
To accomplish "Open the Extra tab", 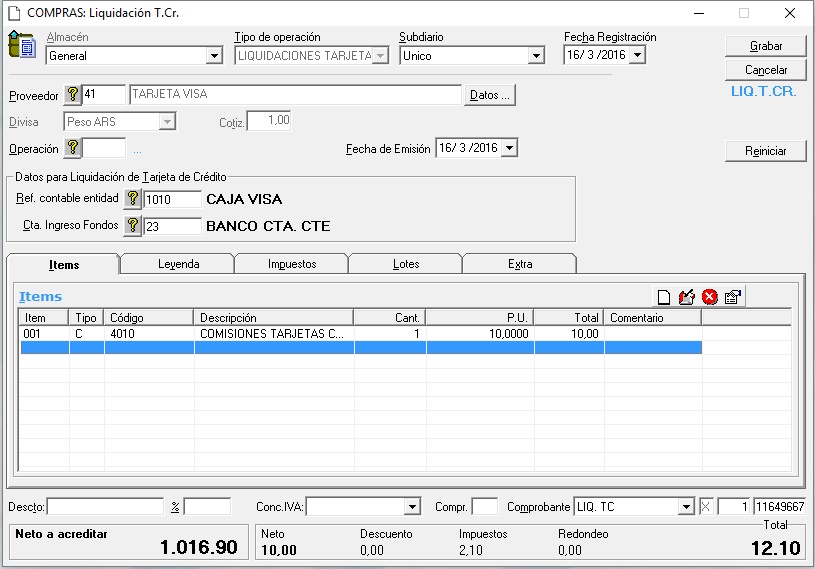I will pos(520,264).
